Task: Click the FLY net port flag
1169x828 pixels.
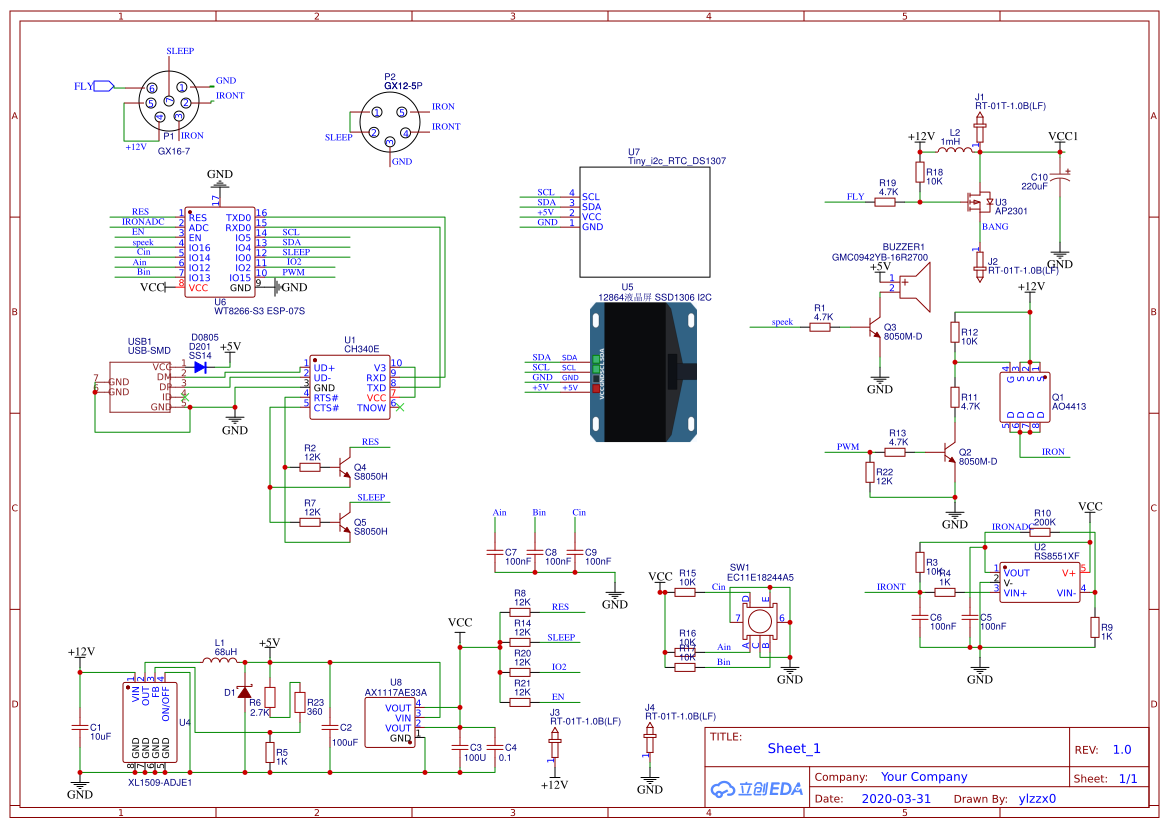Action: 103,86
